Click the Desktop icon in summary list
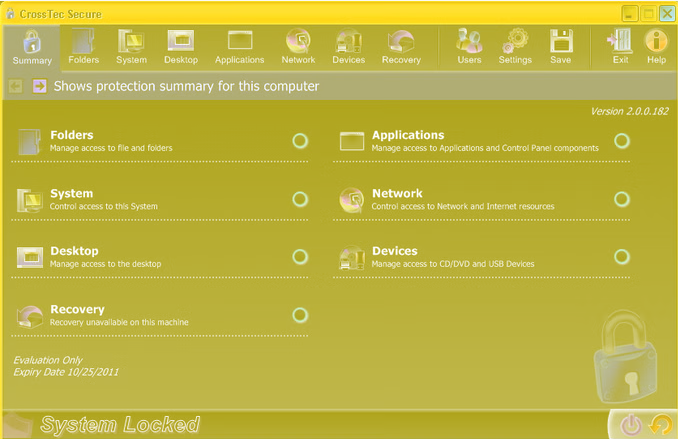Screen dimensions: 678x439 (x=30, y=257)
